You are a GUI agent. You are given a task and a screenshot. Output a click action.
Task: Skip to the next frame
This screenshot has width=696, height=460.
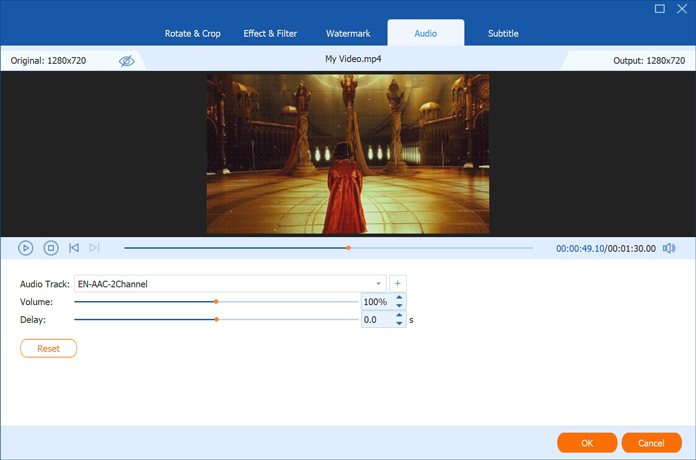pyautogui.click(x=94, y=248)
